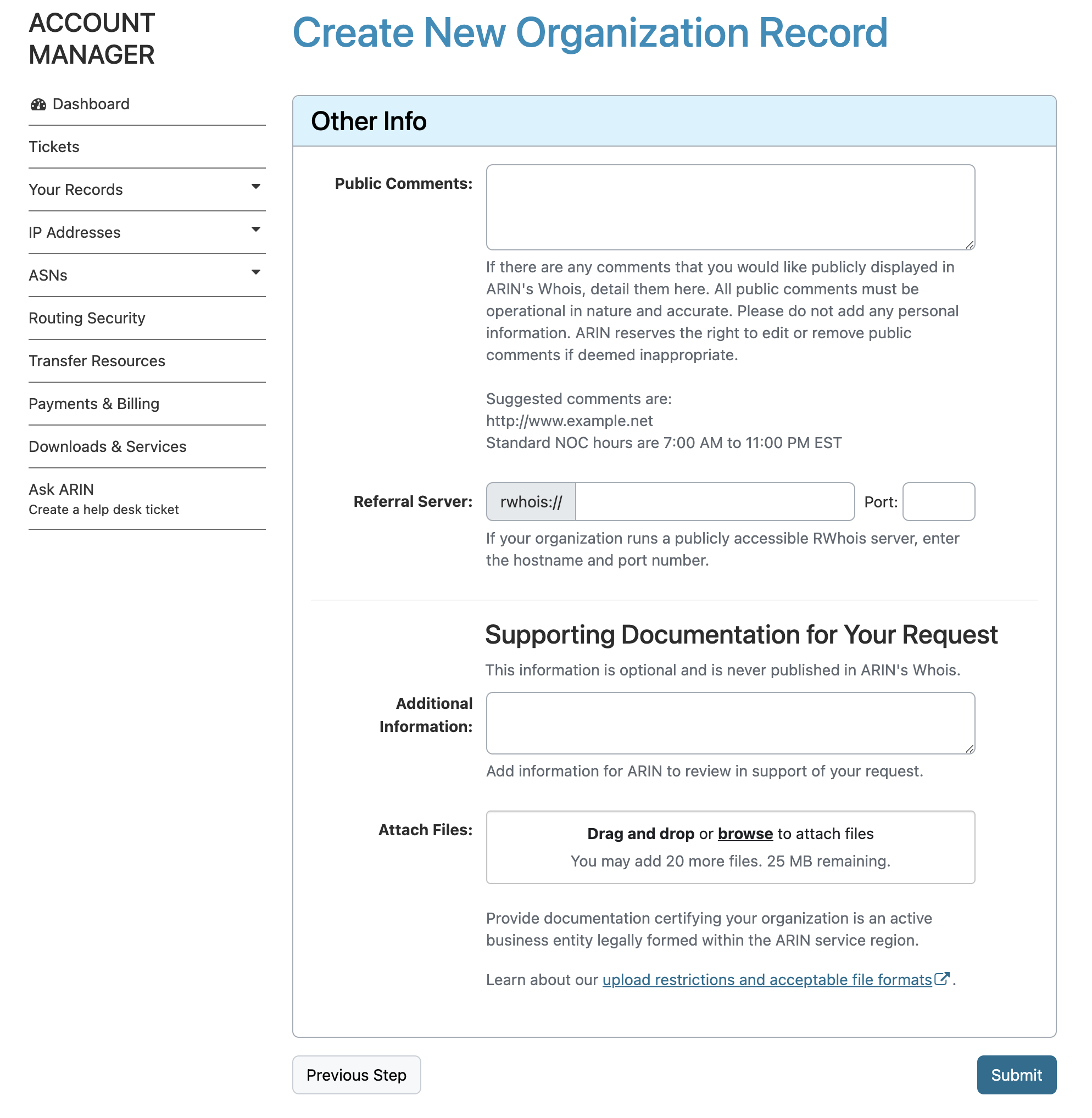Click Routing Security sidebar icon
This screenshot has width=1092, height=1118.
pos(87,318)
